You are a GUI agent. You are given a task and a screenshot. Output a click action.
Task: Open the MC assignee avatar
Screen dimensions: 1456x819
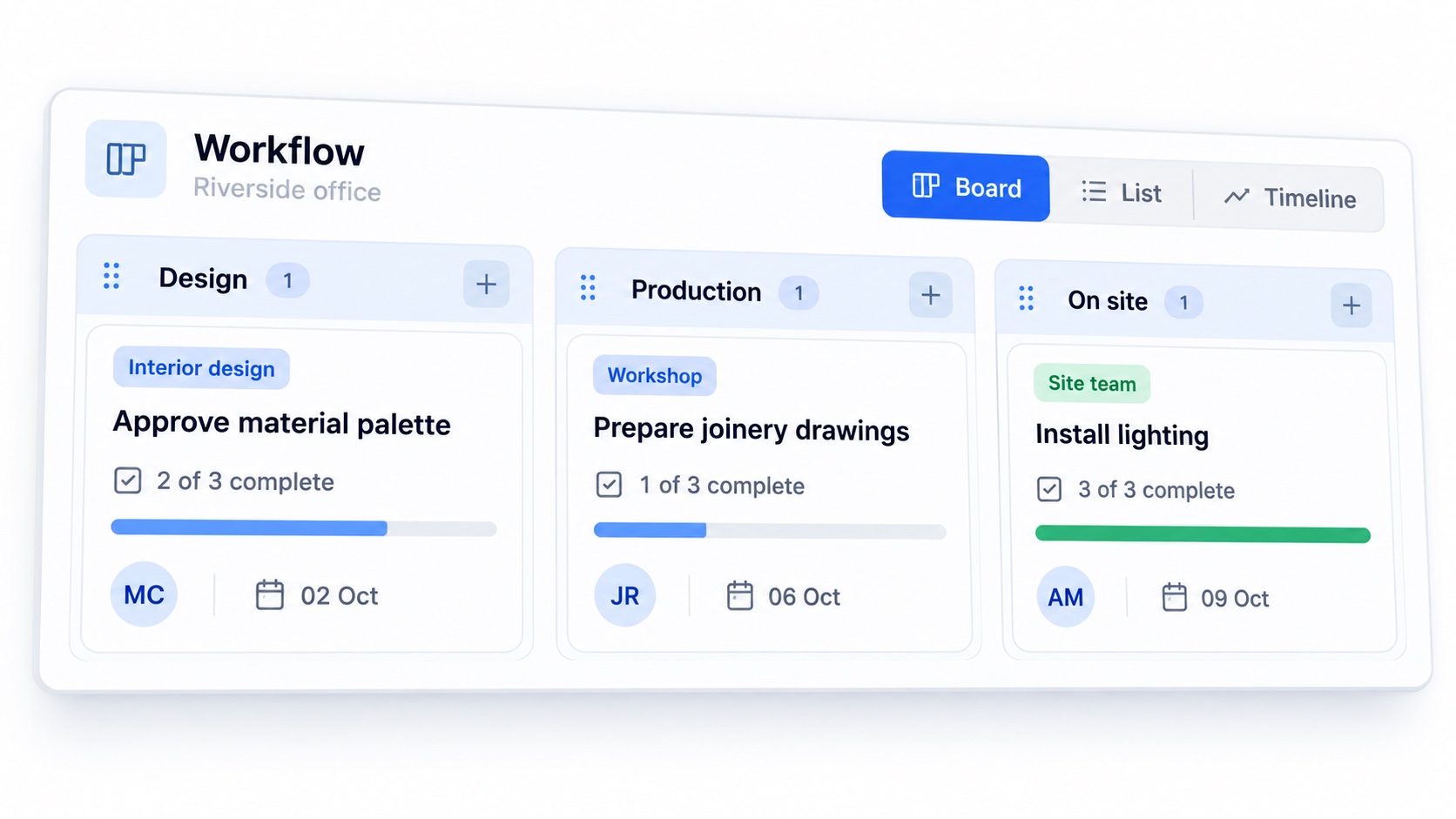pyautogui.click(x=144, y=594)
